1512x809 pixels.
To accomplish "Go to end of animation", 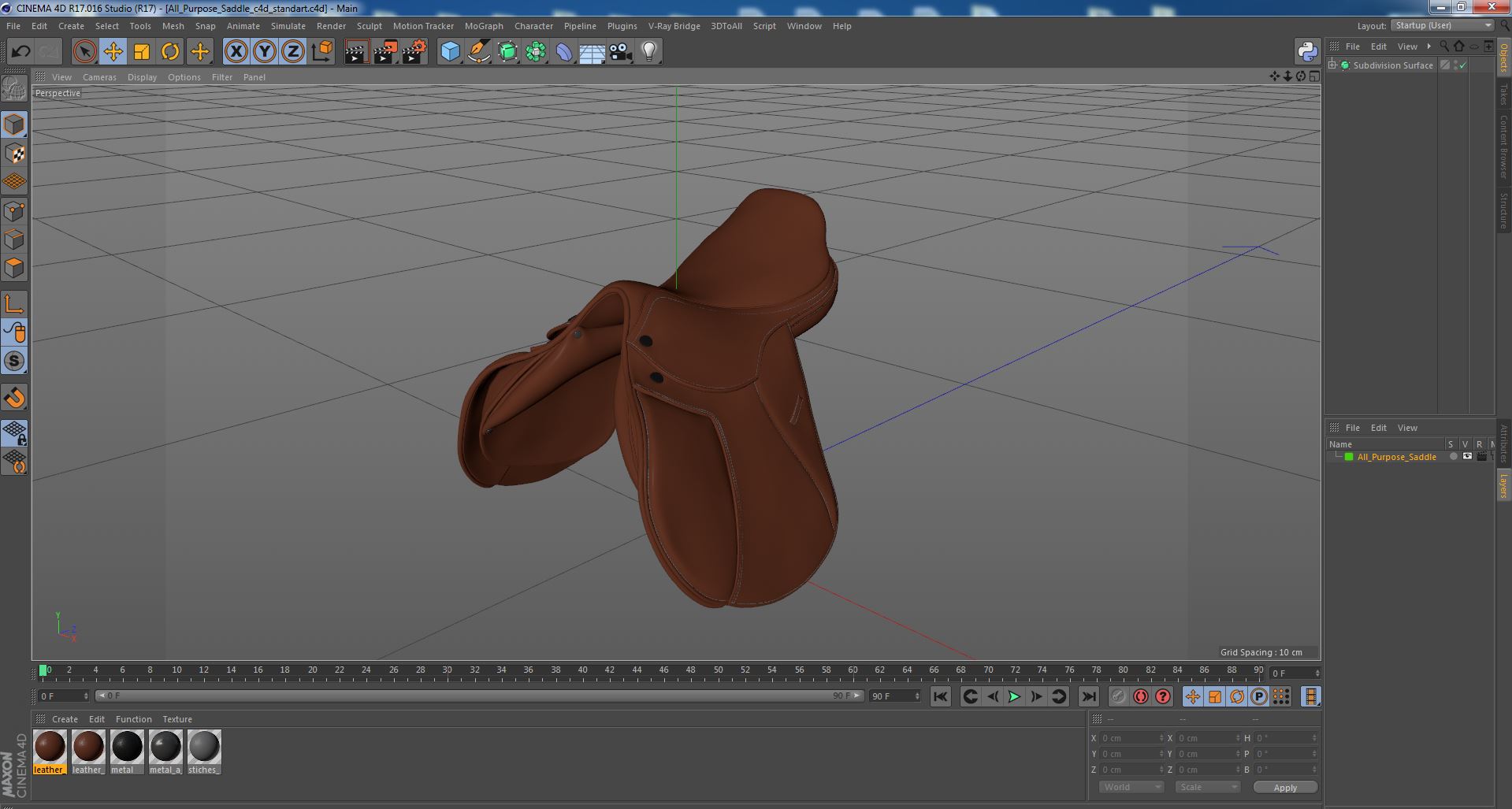I will [x=1088, y=696].
